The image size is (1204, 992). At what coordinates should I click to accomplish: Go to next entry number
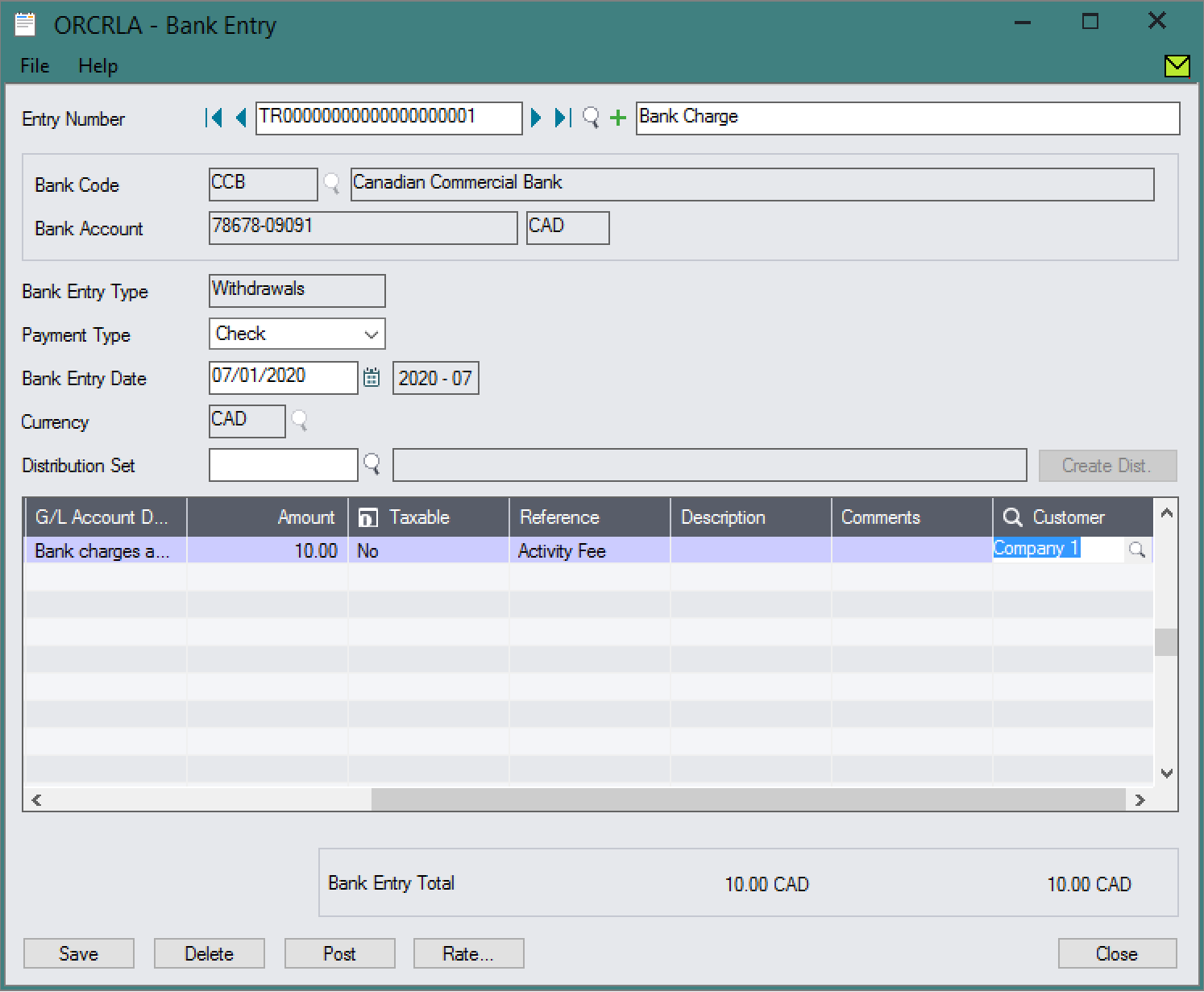(x=536, y=118)
